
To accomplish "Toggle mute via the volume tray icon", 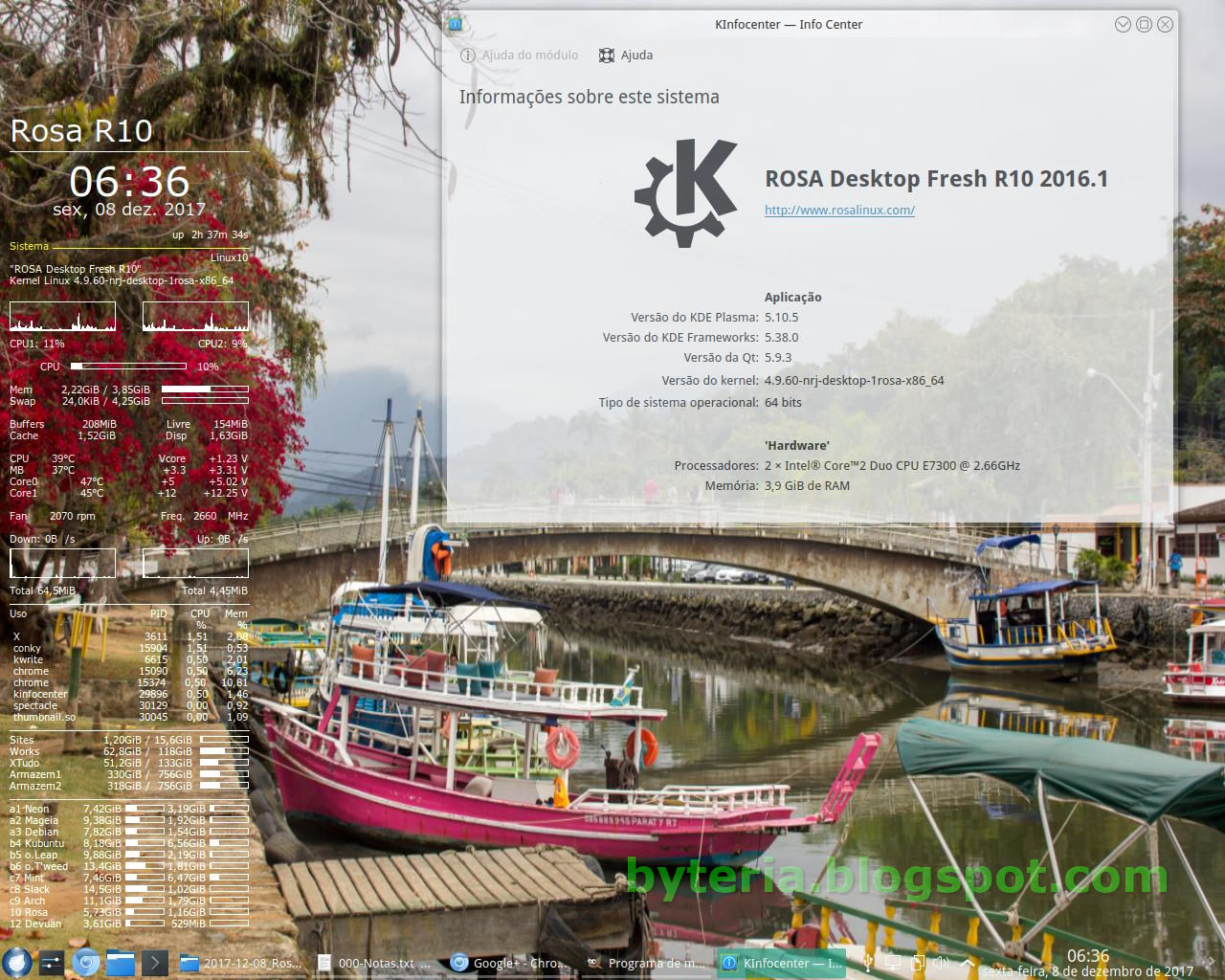I will click(x=940, y=962).
